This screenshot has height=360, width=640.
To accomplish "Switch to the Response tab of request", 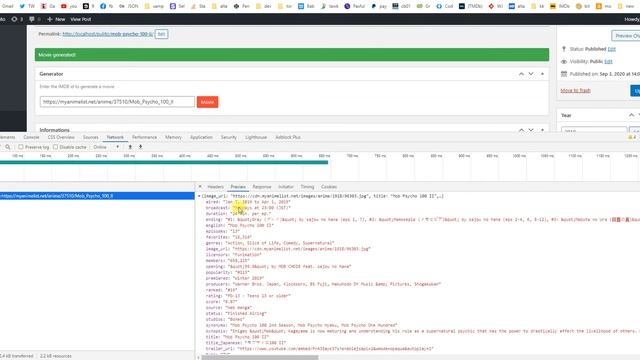I will pos(262,187).
